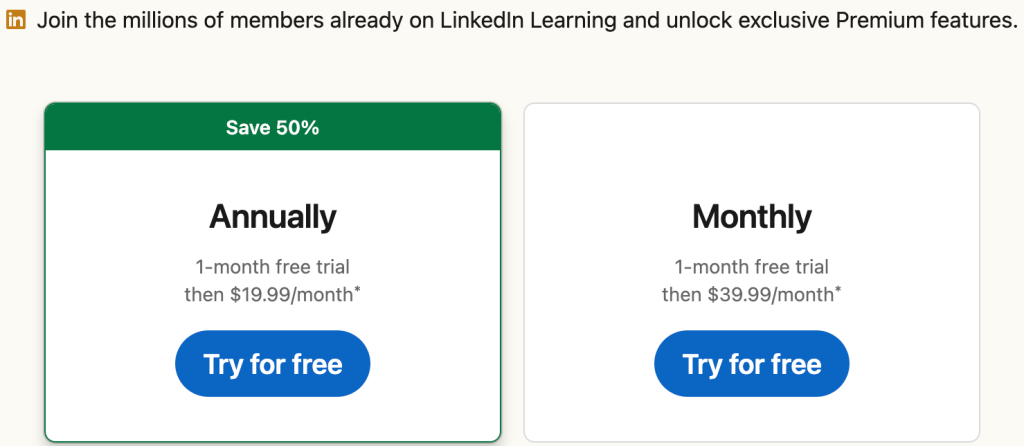Viewport: 1024px width, 446px height.
Task: Click the word "Try" on Annually button
Action: pyautogui.click(x=223, y=365)
